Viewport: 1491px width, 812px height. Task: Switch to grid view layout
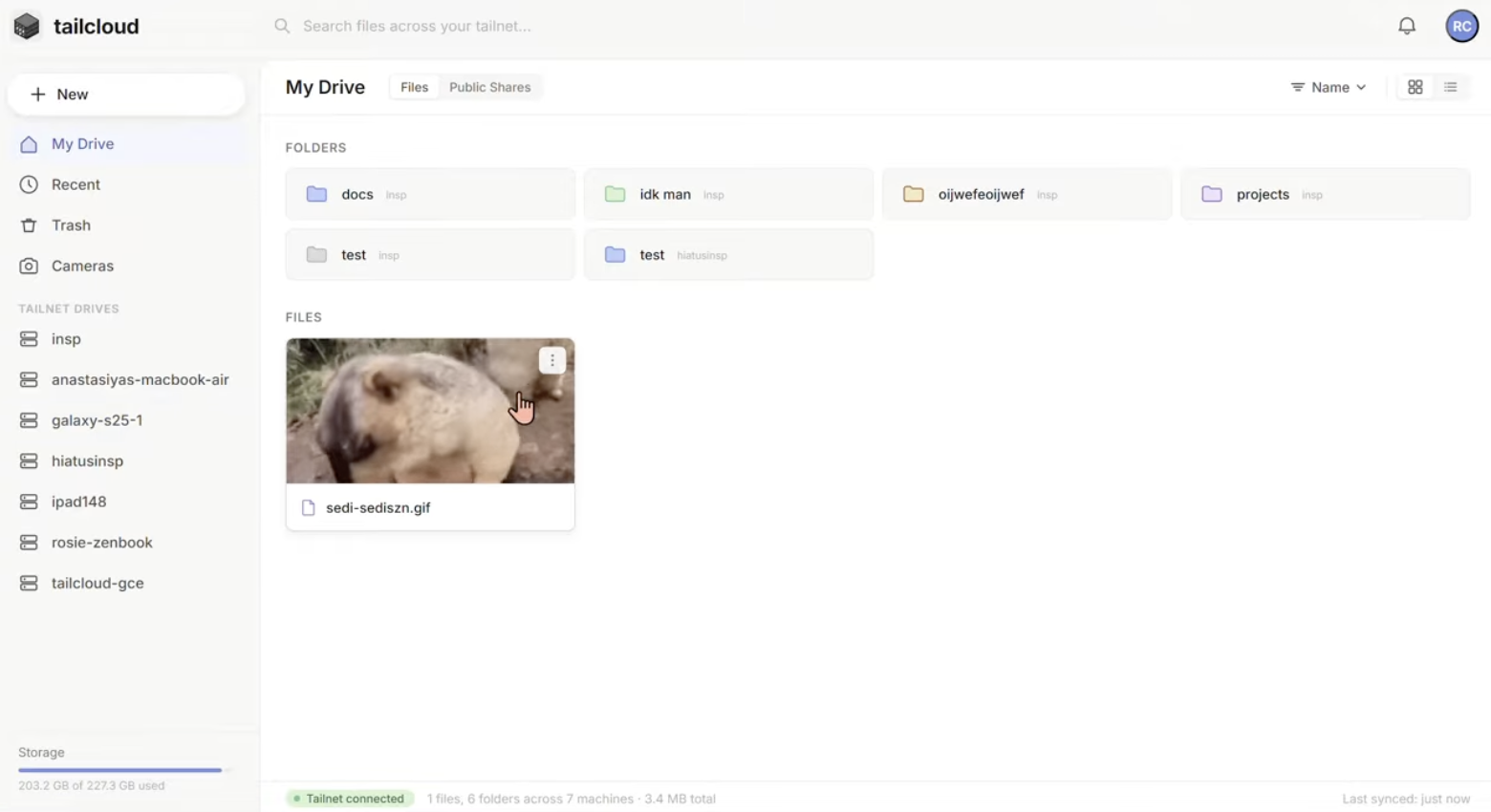[x=1415, y=87]
